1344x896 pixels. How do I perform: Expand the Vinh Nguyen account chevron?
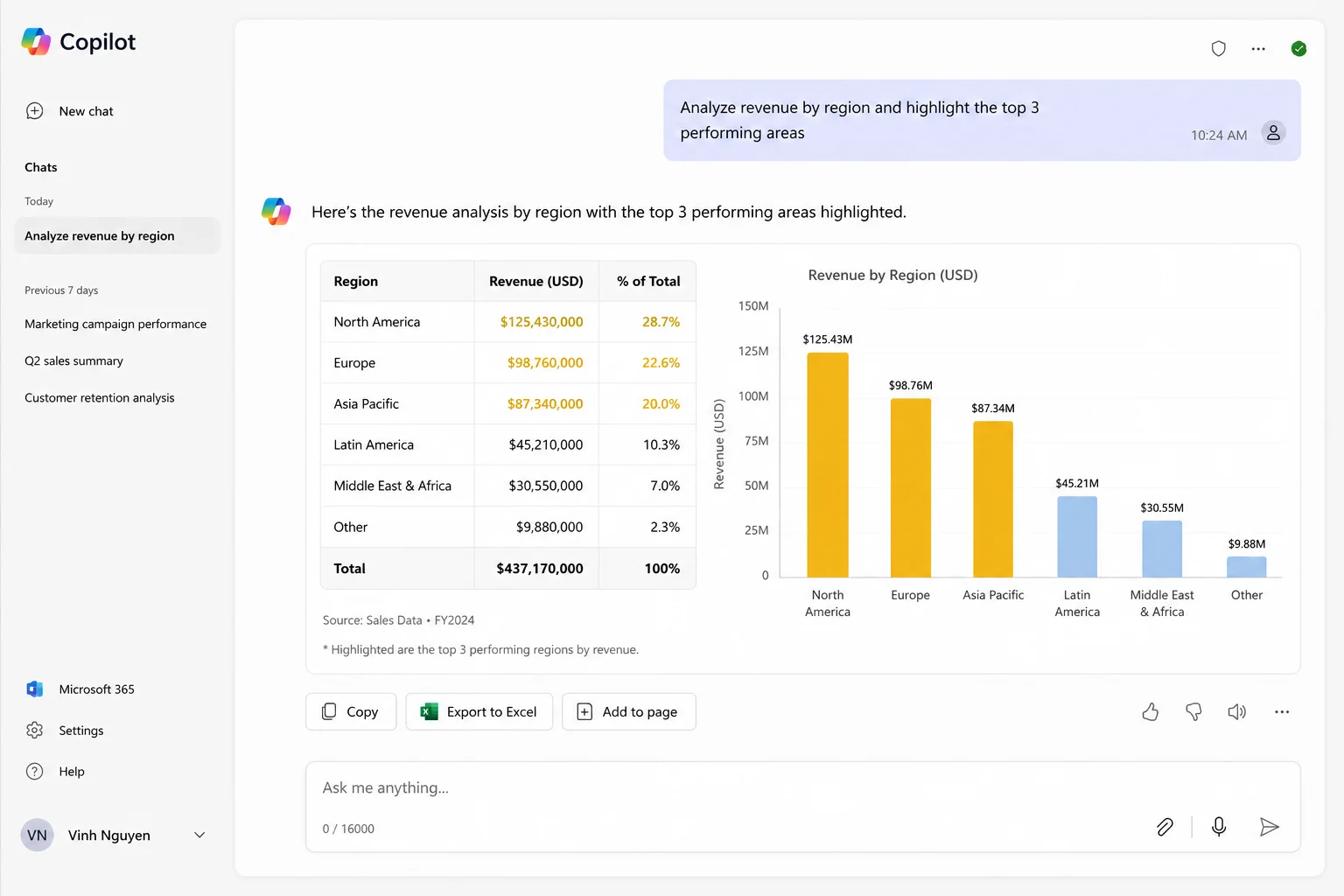tap(199, 836)
